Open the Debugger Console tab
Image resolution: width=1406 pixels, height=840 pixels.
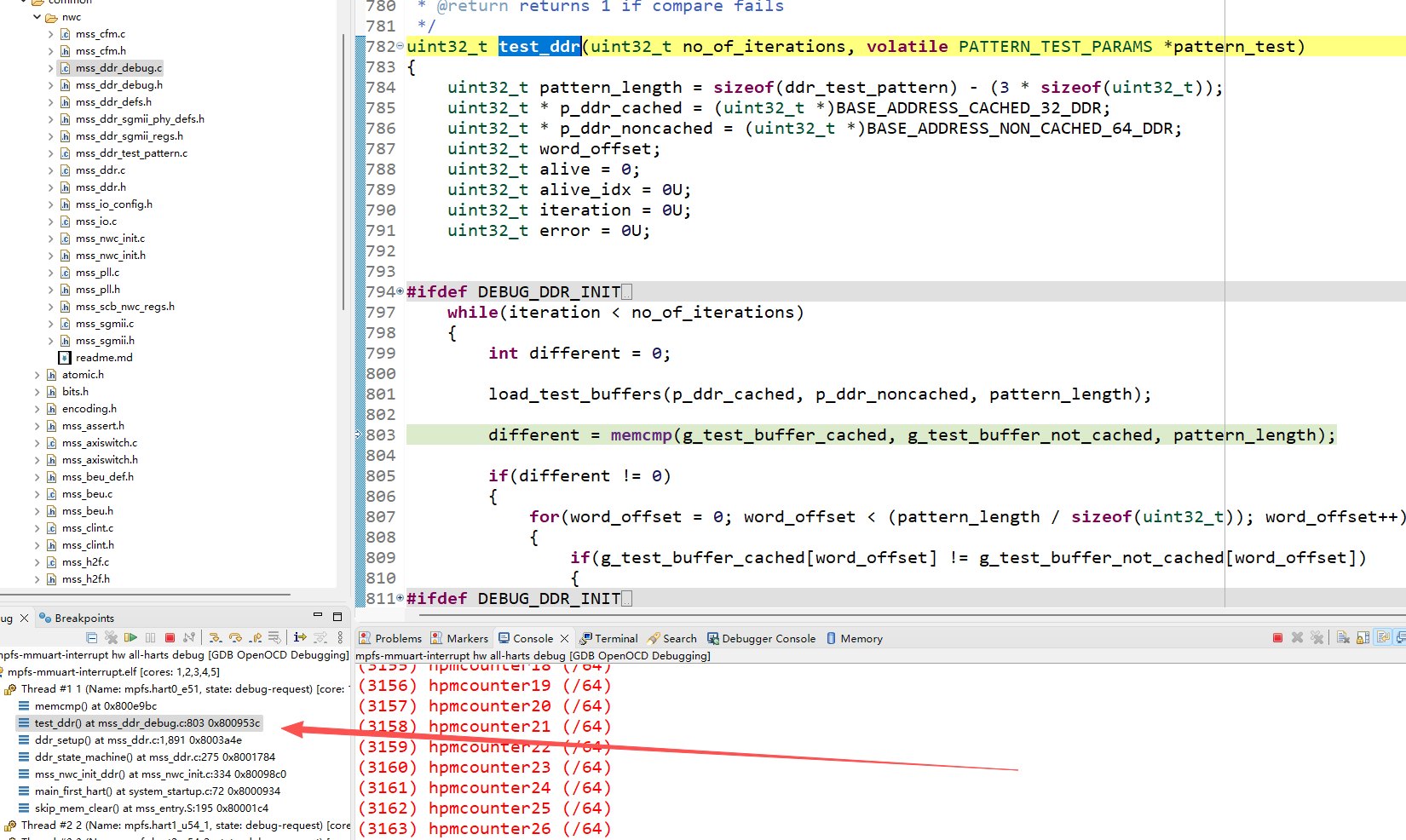click(761, 638)
